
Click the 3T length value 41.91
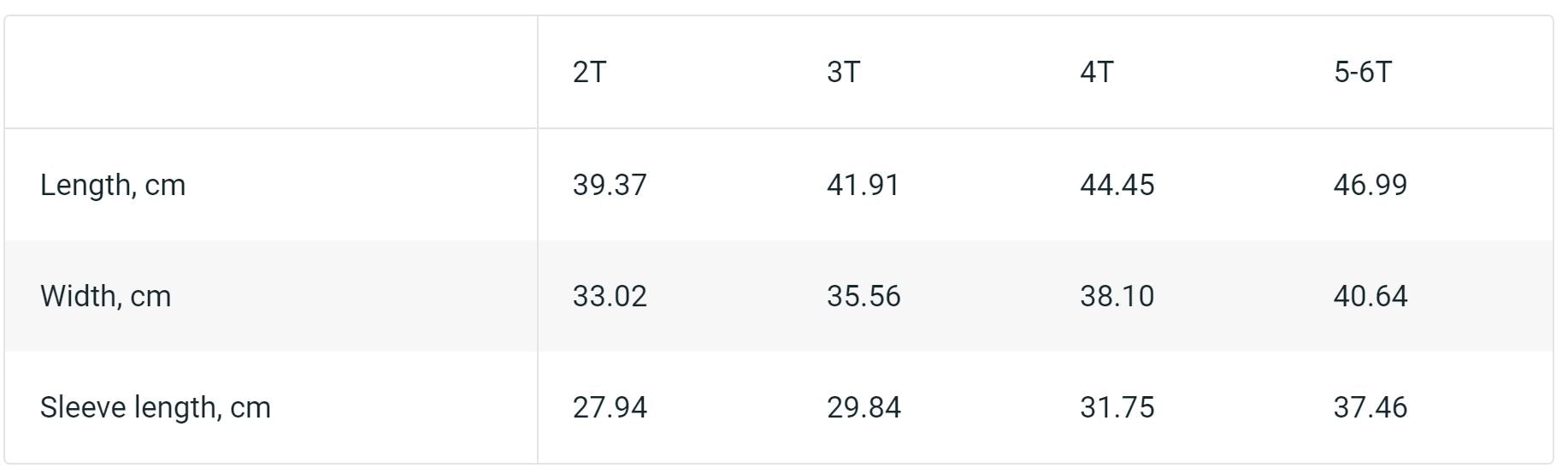[x=863, y=185]
